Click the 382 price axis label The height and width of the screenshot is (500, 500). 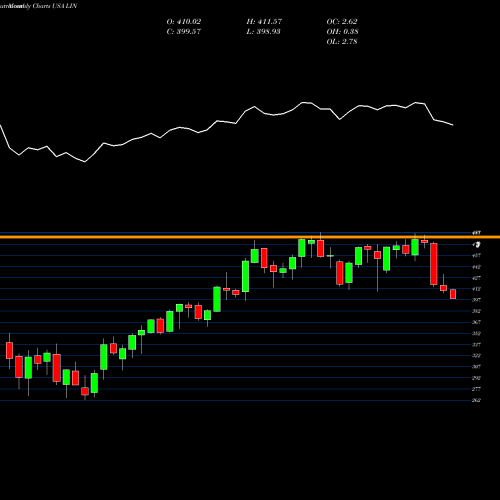tap(477, 311)
